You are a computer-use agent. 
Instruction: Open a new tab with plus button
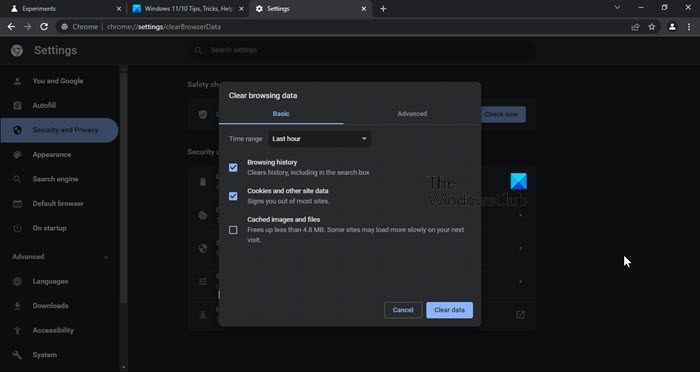pyautogui.click(x=383, y=8)
